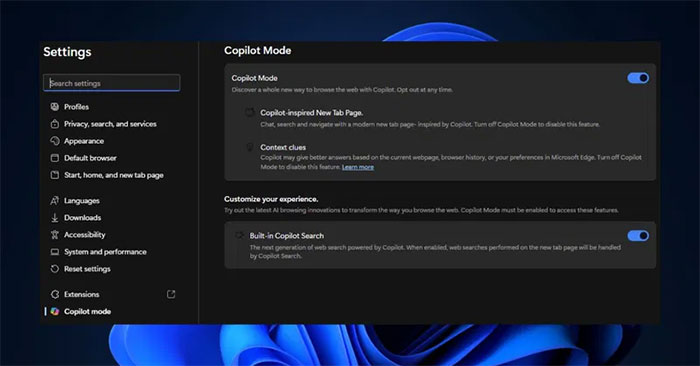The height and width of the screenshot is (366, 700).
Task: Click the System and performance laptop icon
Action: [54, 252]
